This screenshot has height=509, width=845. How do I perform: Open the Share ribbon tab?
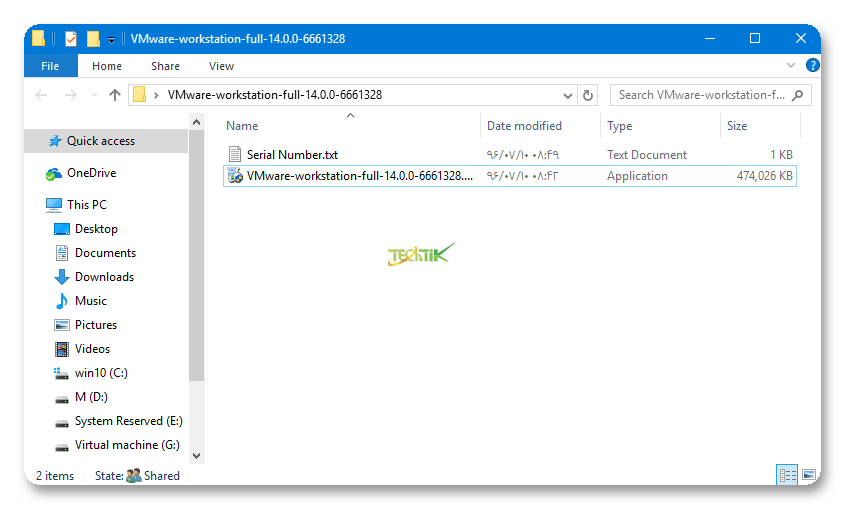coord(165,66)
